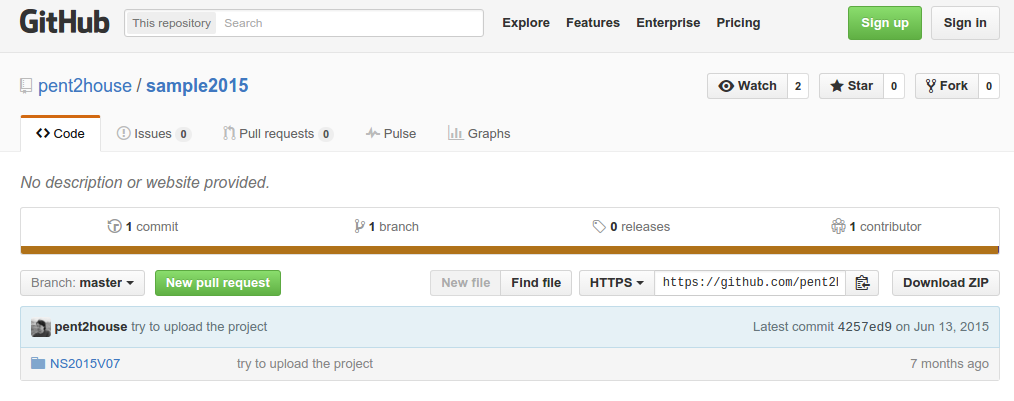Star the sample2015 repository
Screen dimensions: 1014x401
[x=852, y=86]
